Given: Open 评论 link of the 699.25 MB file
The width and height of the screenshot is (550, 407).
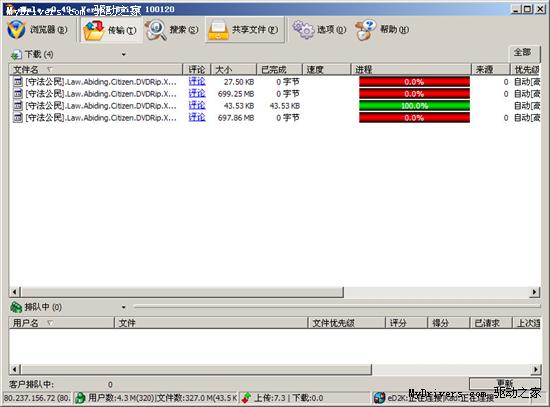Looking at the screenshot, I should click(x=197, y=94).
